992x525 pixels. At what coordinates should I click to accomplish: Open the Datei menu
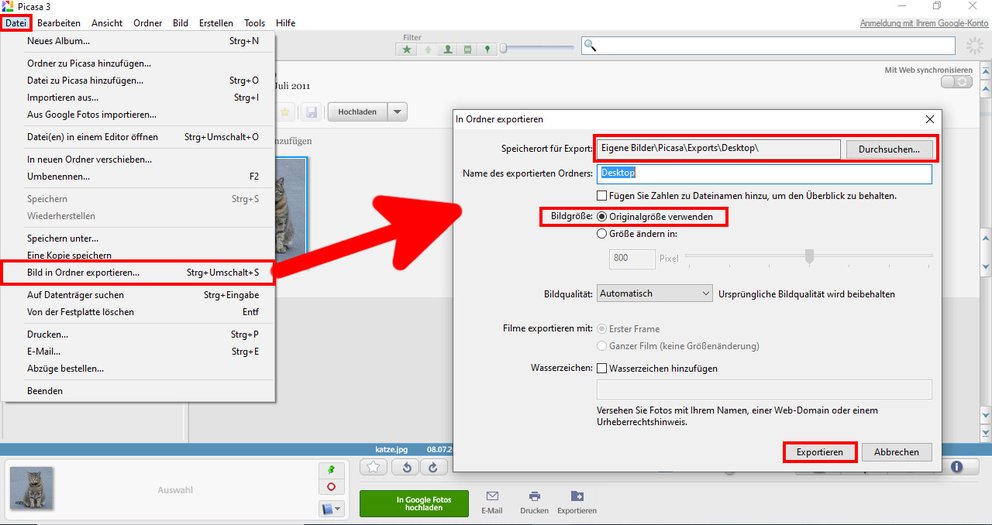coord(16,23)
